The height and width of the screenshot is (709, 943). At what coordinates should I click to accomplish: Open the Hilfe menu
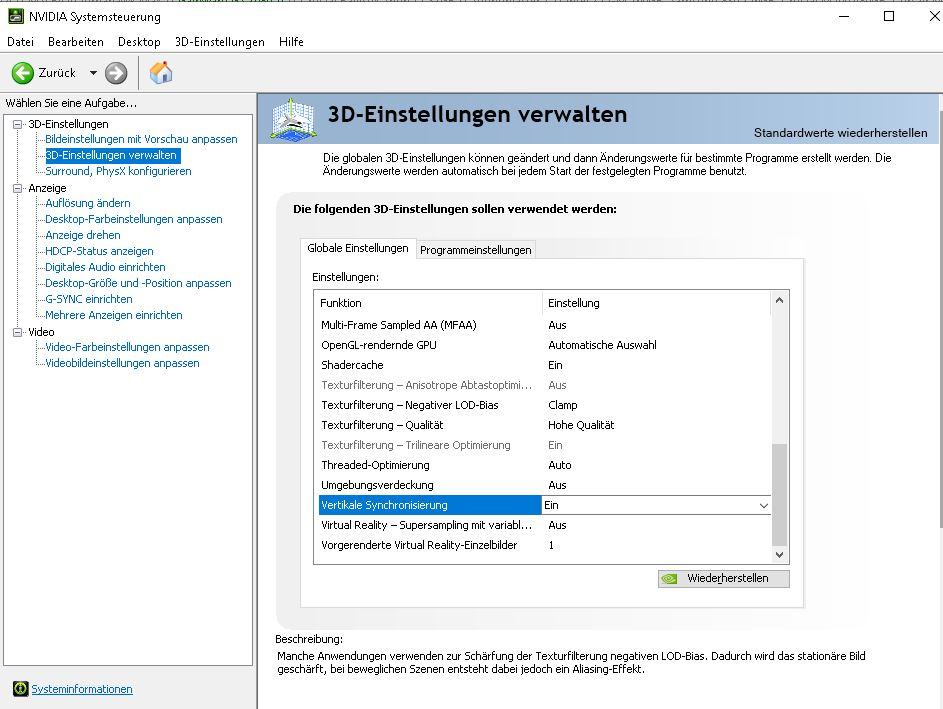(x=291, y=41)
